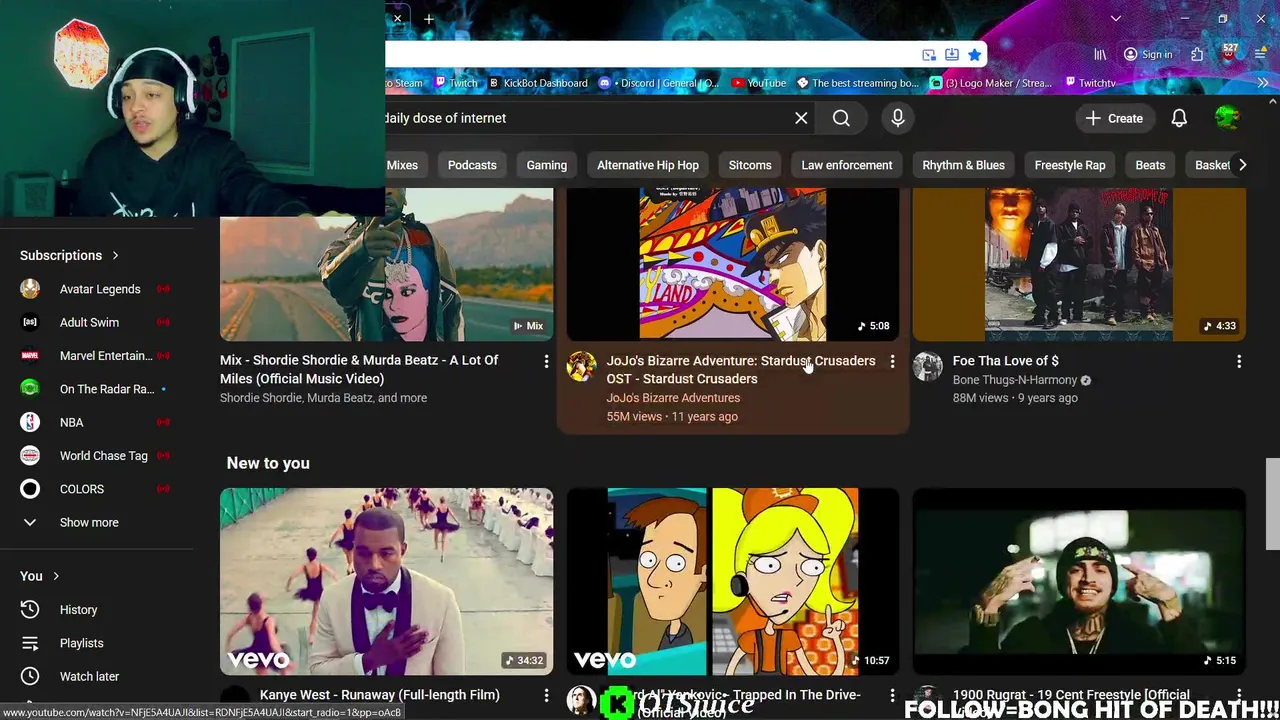Click the picture-in-picture icon in address bar
The image size is (1280, 720).
[x=929, y=55]
